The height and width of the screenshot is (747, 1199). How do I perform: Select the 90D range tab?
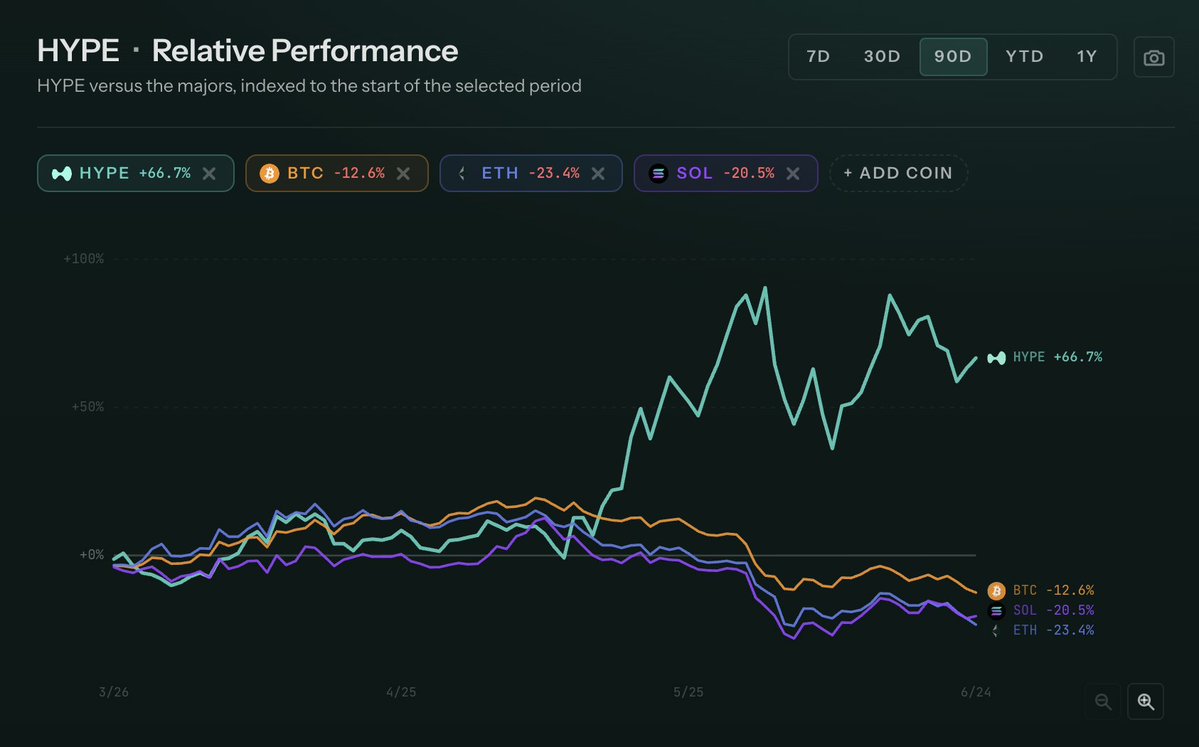(x=953, y=57)
